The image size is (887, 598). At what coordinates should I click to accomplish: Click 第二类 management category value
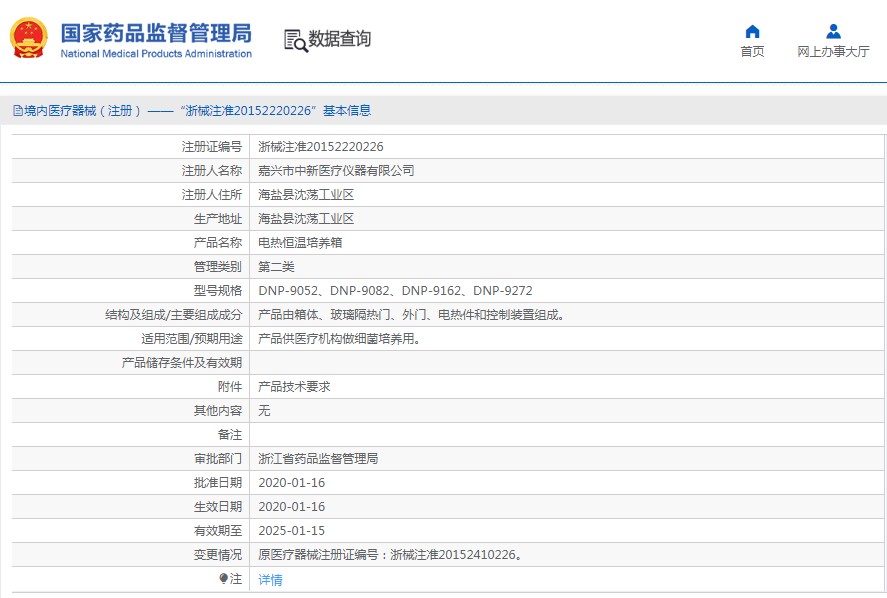[x=276, y=267]
